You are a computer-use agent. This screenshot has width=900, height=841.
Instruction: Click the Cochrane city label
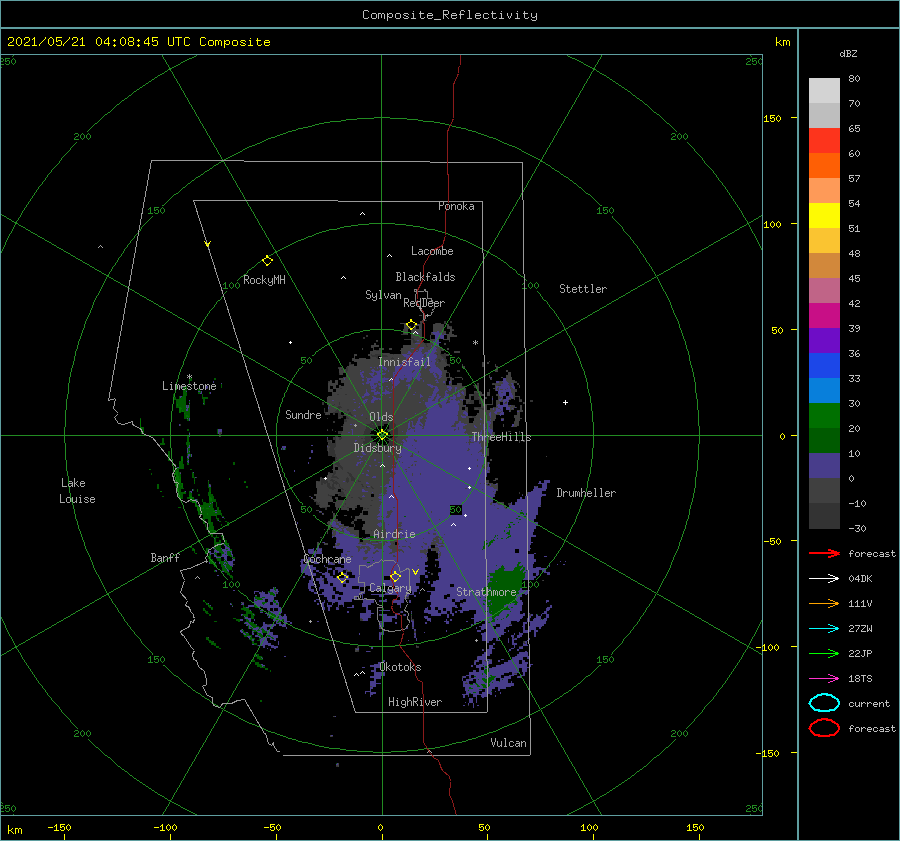(327, 559)
